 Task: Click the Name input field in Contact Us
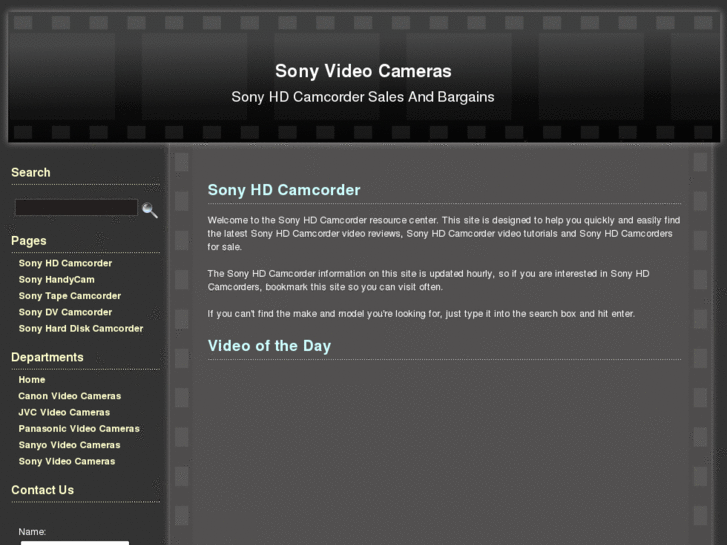click(75, 543)
